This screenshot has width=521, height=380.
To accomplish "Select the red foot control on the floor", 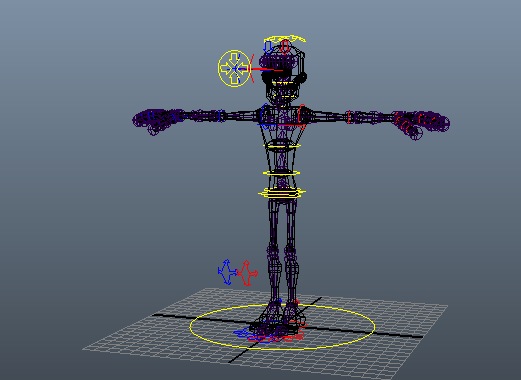I will click(293, 335).
